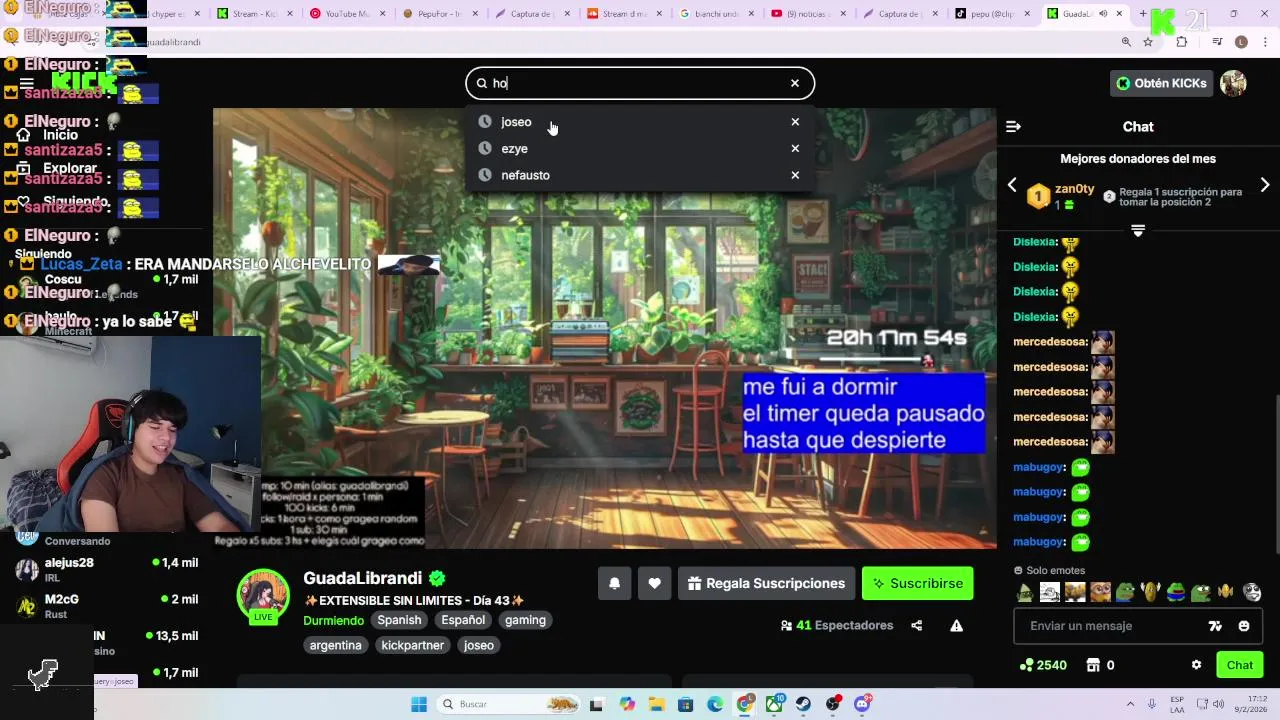
Task: Open browser extensions puzzle icon
Action: click(1182, 42)
